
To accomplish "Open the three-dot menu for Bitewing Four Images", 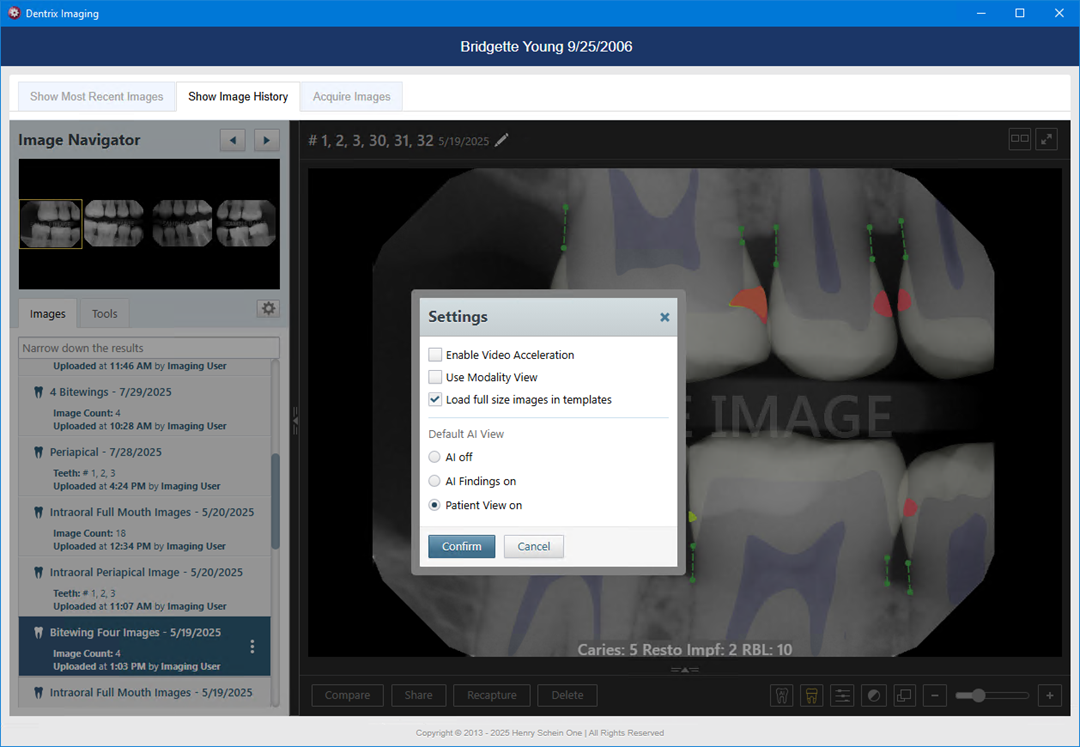I will (252, 646).
